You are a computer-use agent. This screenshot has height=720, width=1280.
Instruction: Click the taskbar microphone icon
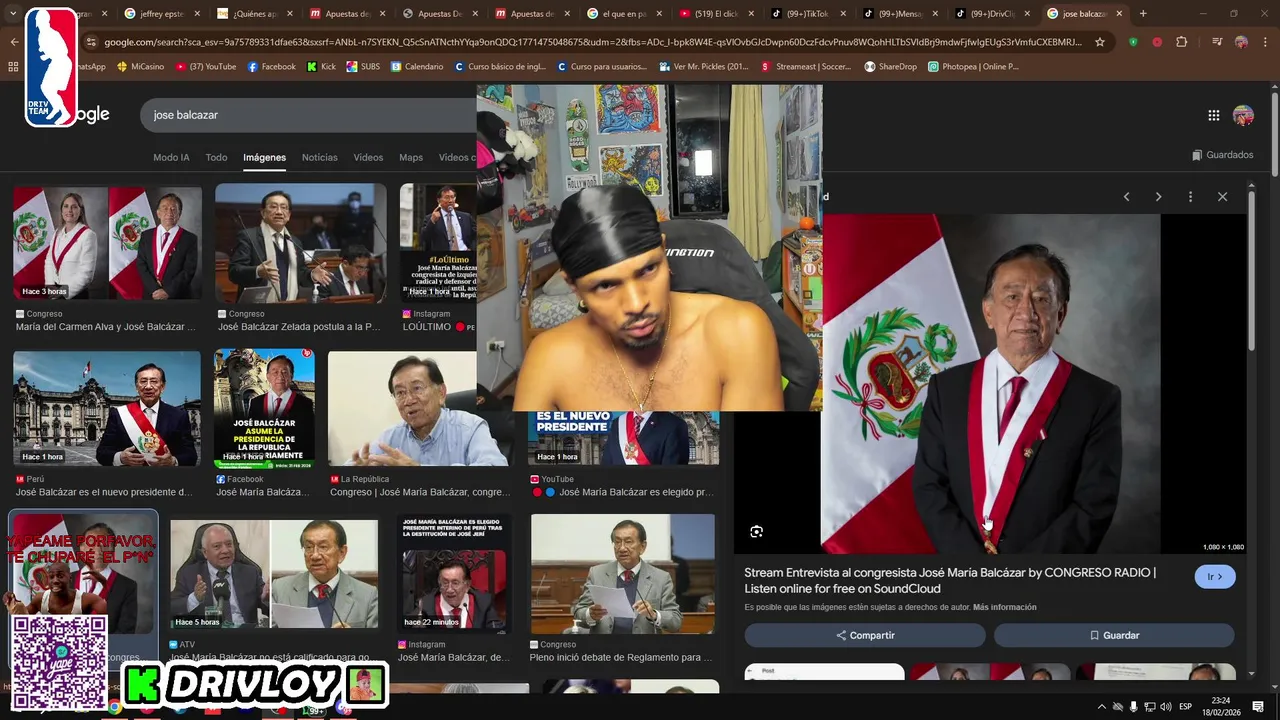click(1133, 707)
